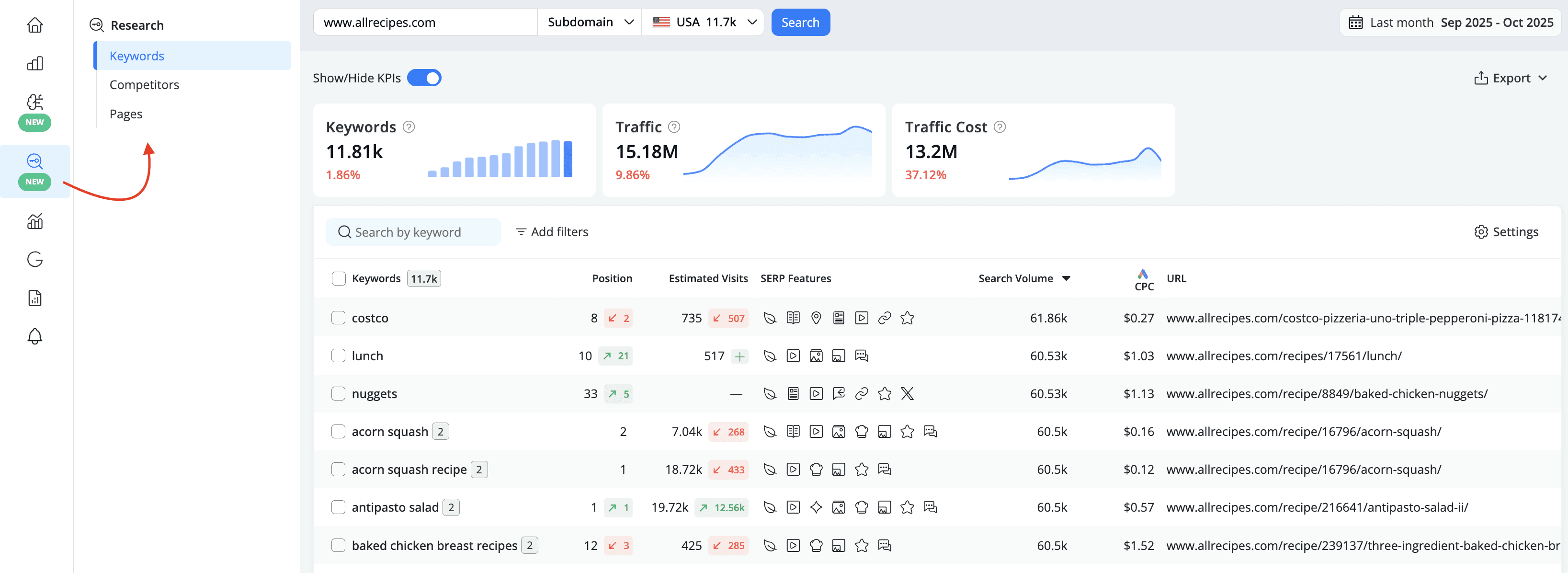Click the link SERP icon in costco row
The width and height of the screenshot is (1568, 573).
885,318
